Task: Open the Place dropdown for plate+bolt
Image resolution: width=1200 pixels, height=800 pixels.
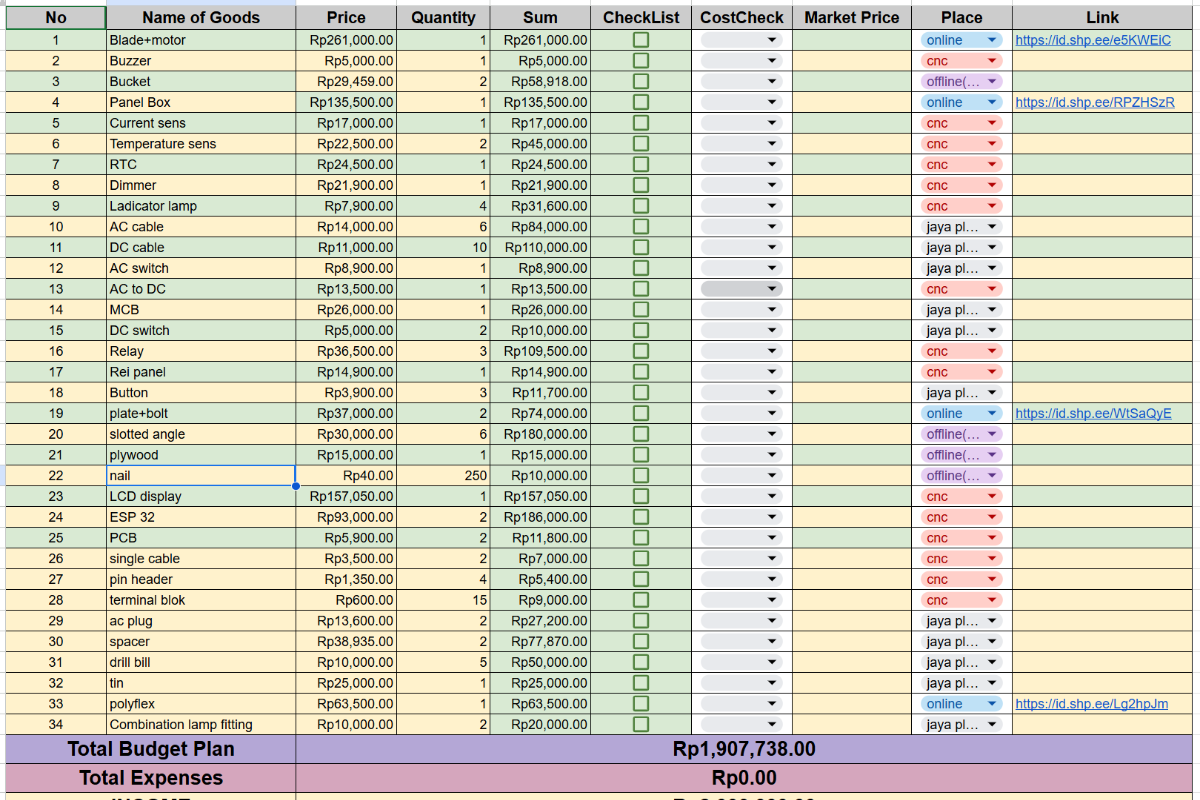Action: tap(961, 413)
